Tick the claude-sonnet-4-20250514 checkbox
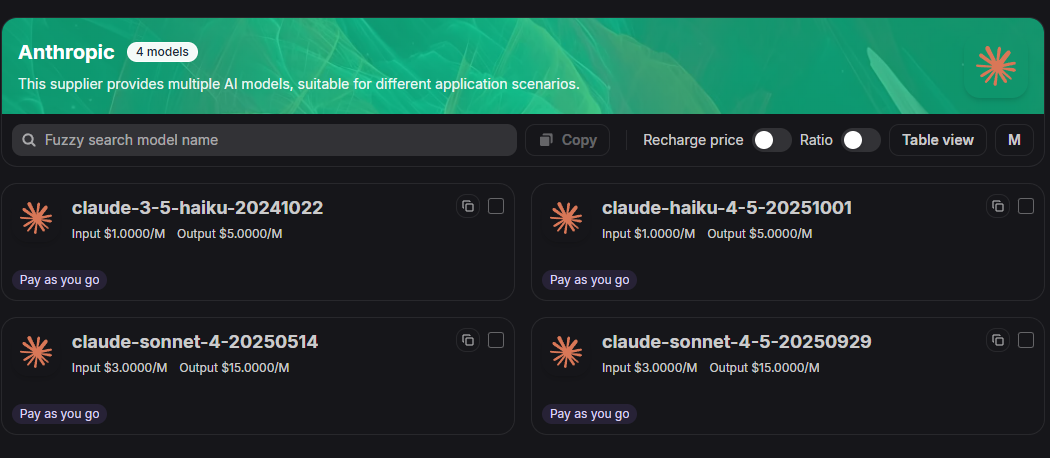Screen dimensions: 1050x458 pyautogui.click(x=496, y=340)
